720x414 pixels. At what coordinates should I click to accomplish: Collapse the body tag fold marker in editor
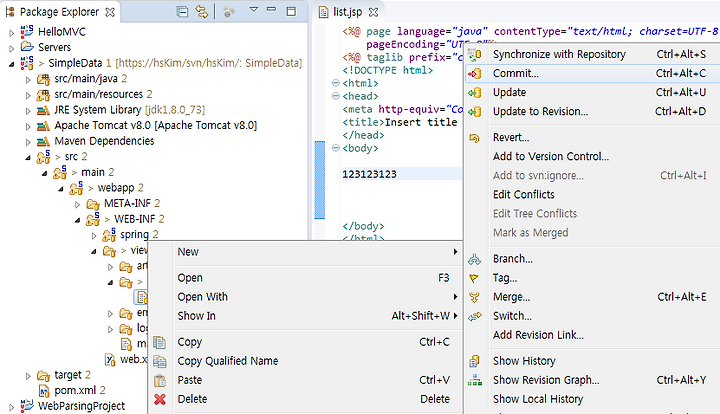[336, 148]
